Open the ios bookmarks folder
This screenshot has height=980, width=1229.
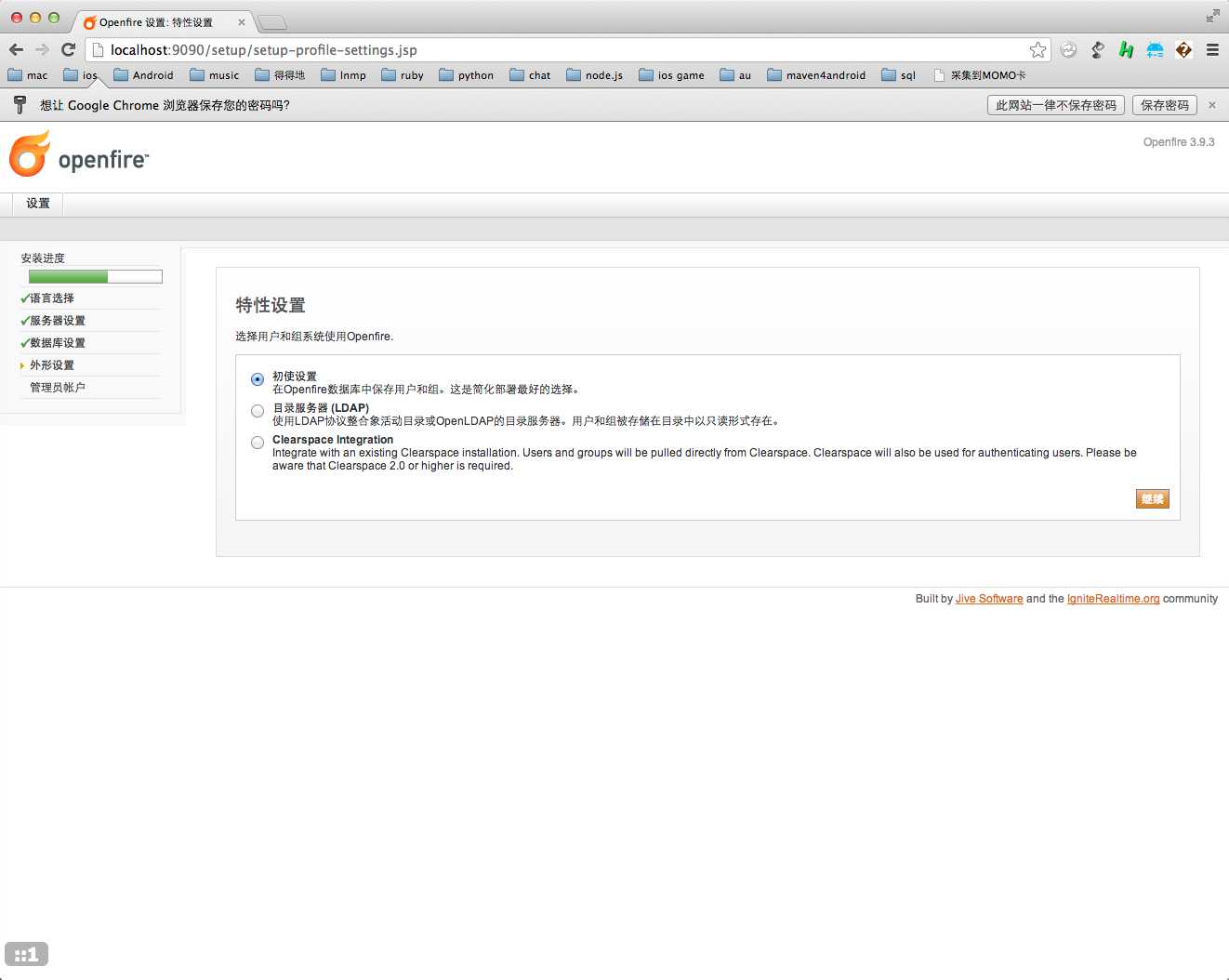coord(81,75)
